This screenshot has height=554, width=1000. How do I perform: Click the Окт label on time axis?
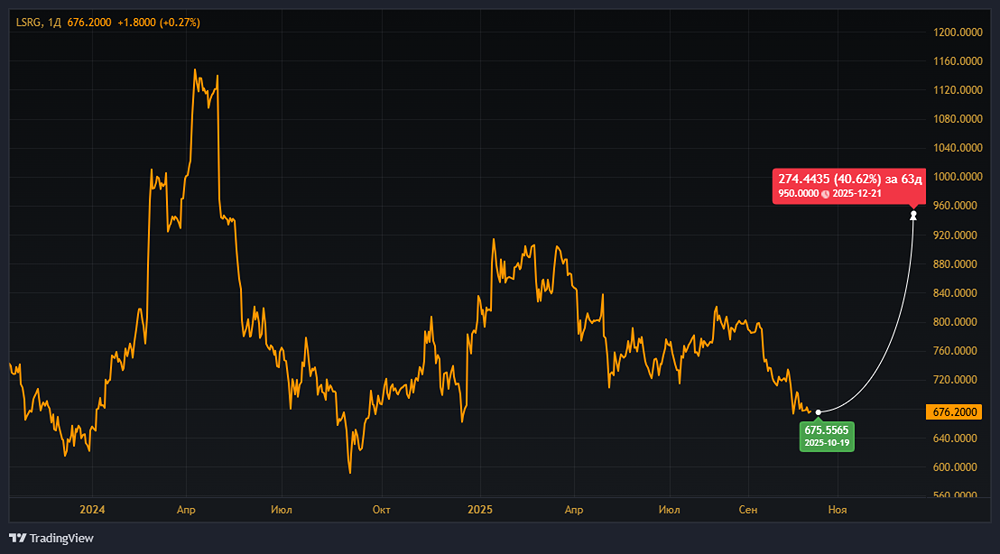[381, 510]
